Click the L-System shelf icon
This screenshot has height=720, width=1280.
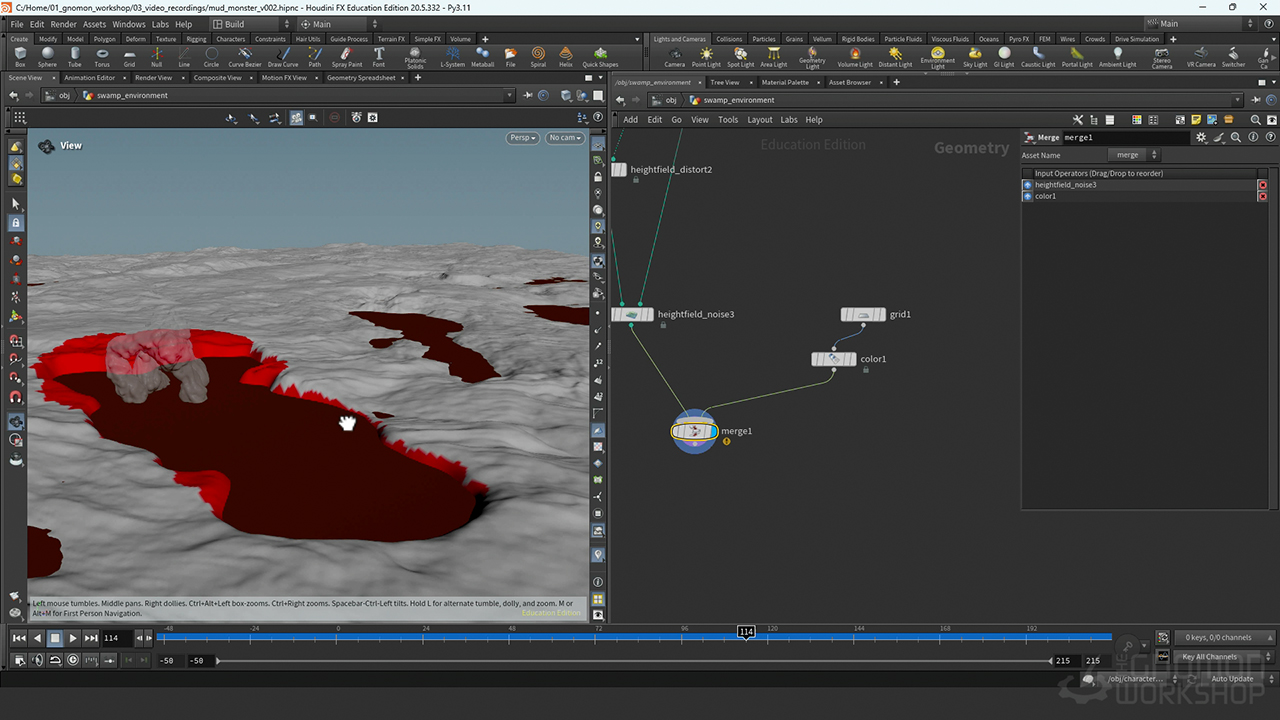(453, 57)
